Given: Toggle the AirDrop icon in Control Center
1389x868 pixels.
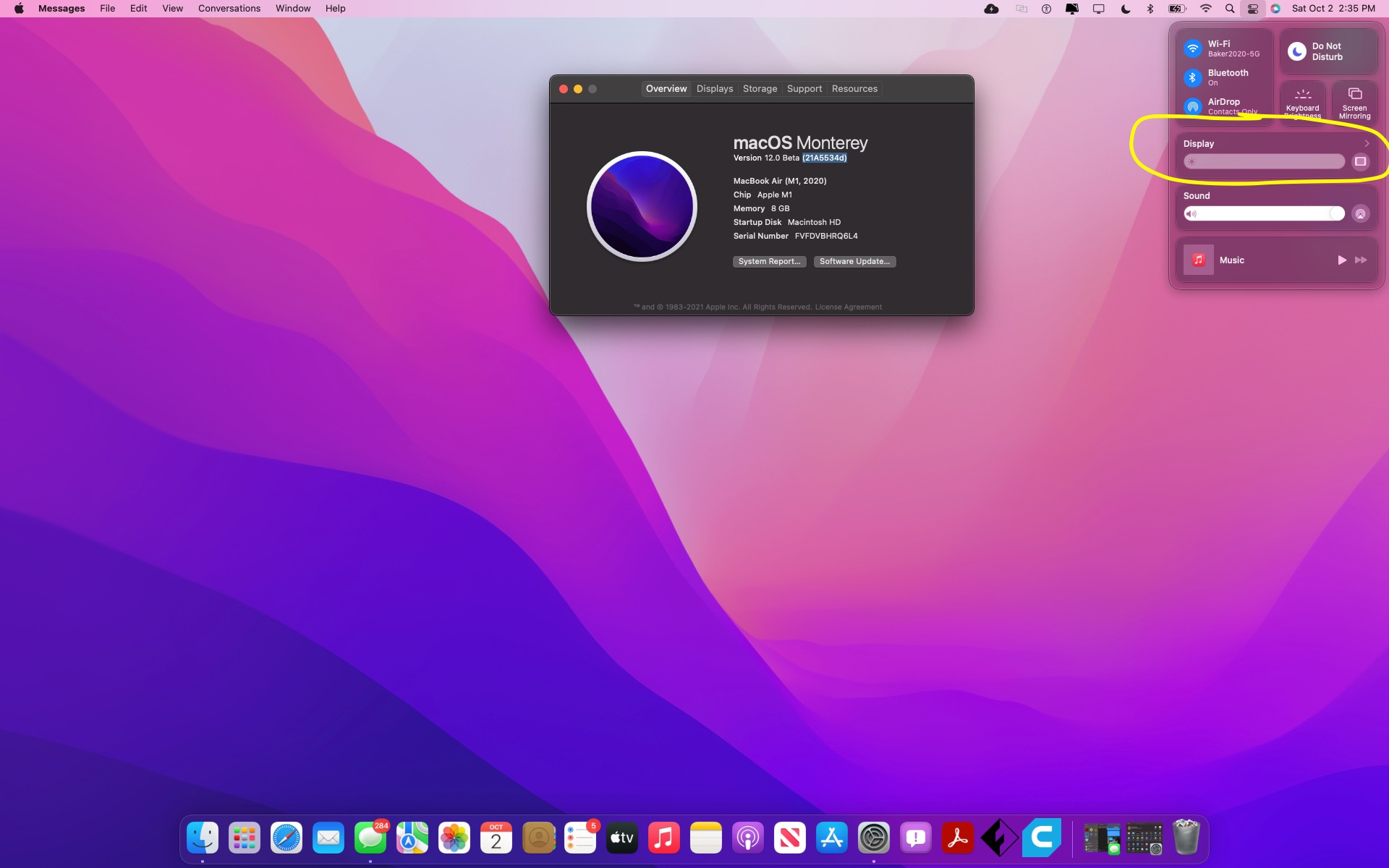Looking at the screenshot, I should [1192, 106].
